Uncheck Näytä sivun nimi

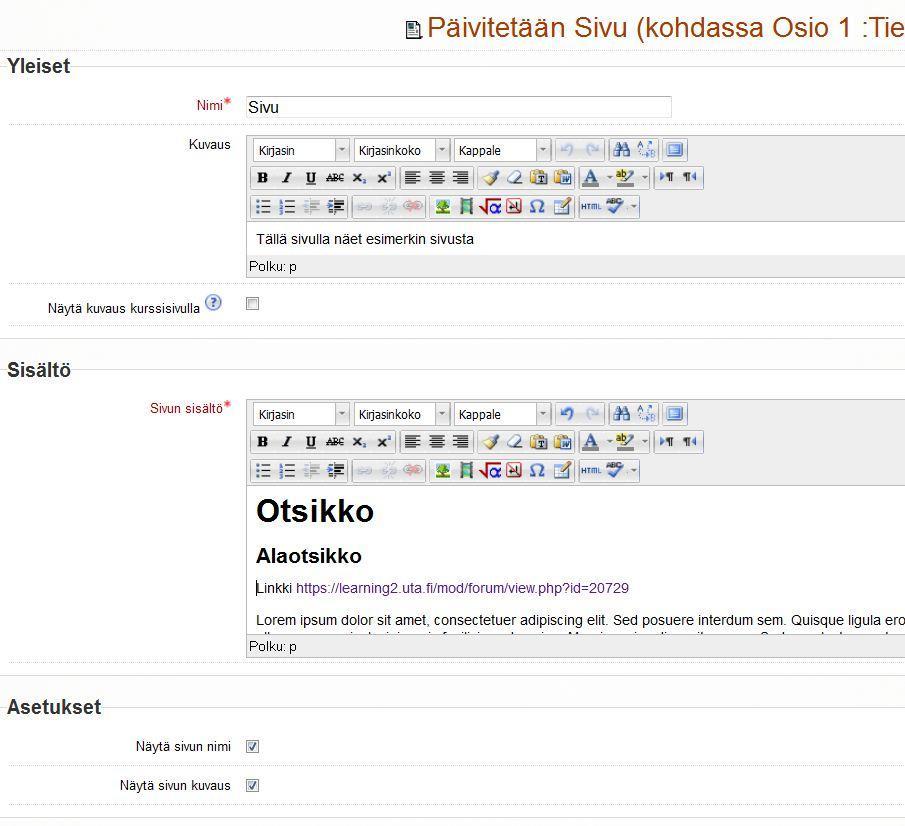(252, 746)
